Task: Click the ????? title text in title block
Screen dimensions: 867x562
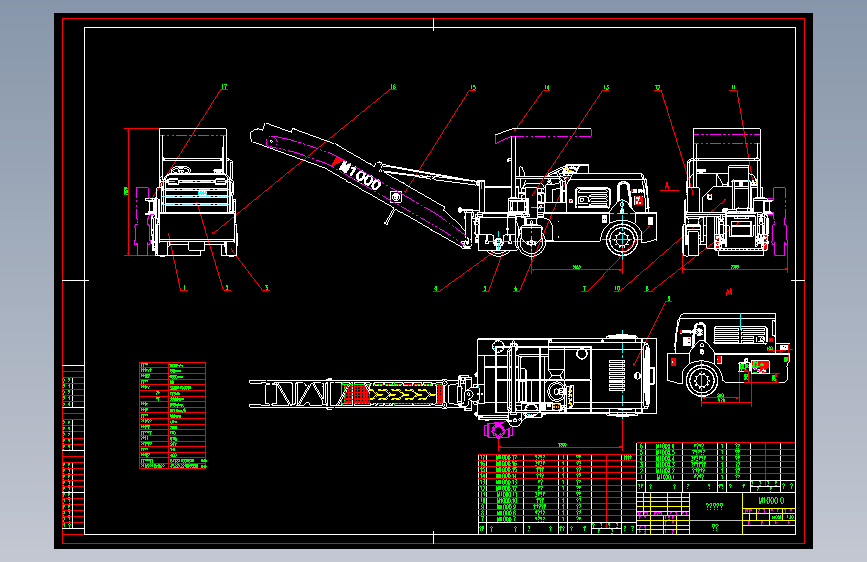Action: click(715, 506)
